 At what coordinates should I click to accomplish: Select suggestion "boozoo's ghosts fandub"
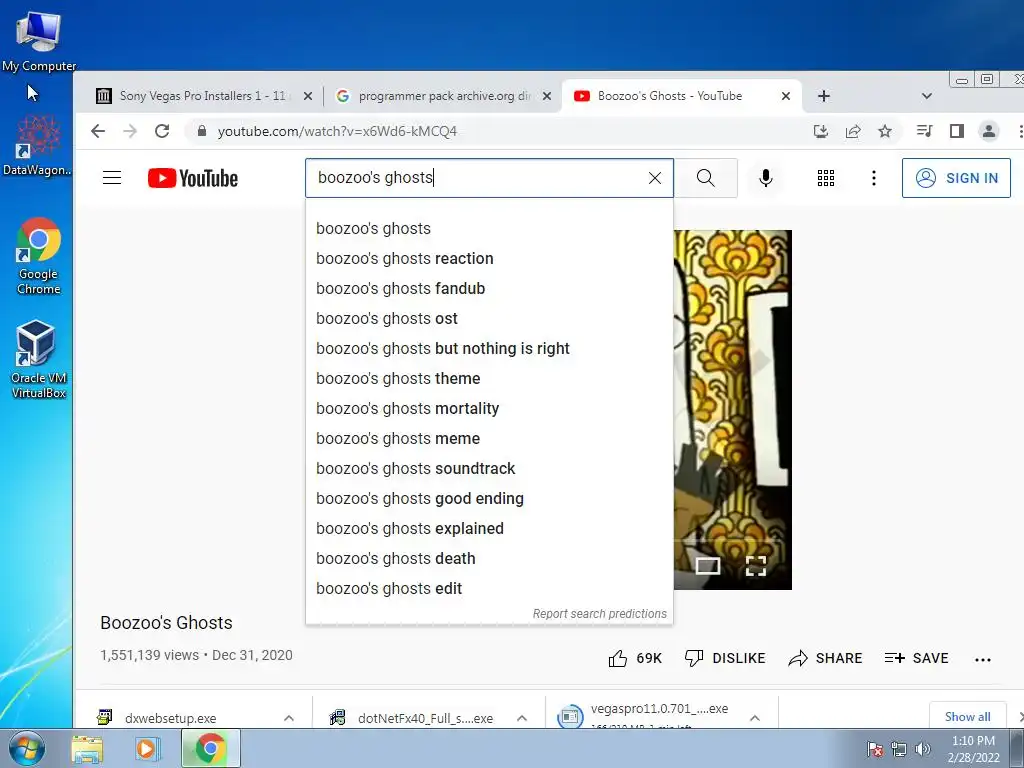(x=489, y=289)
